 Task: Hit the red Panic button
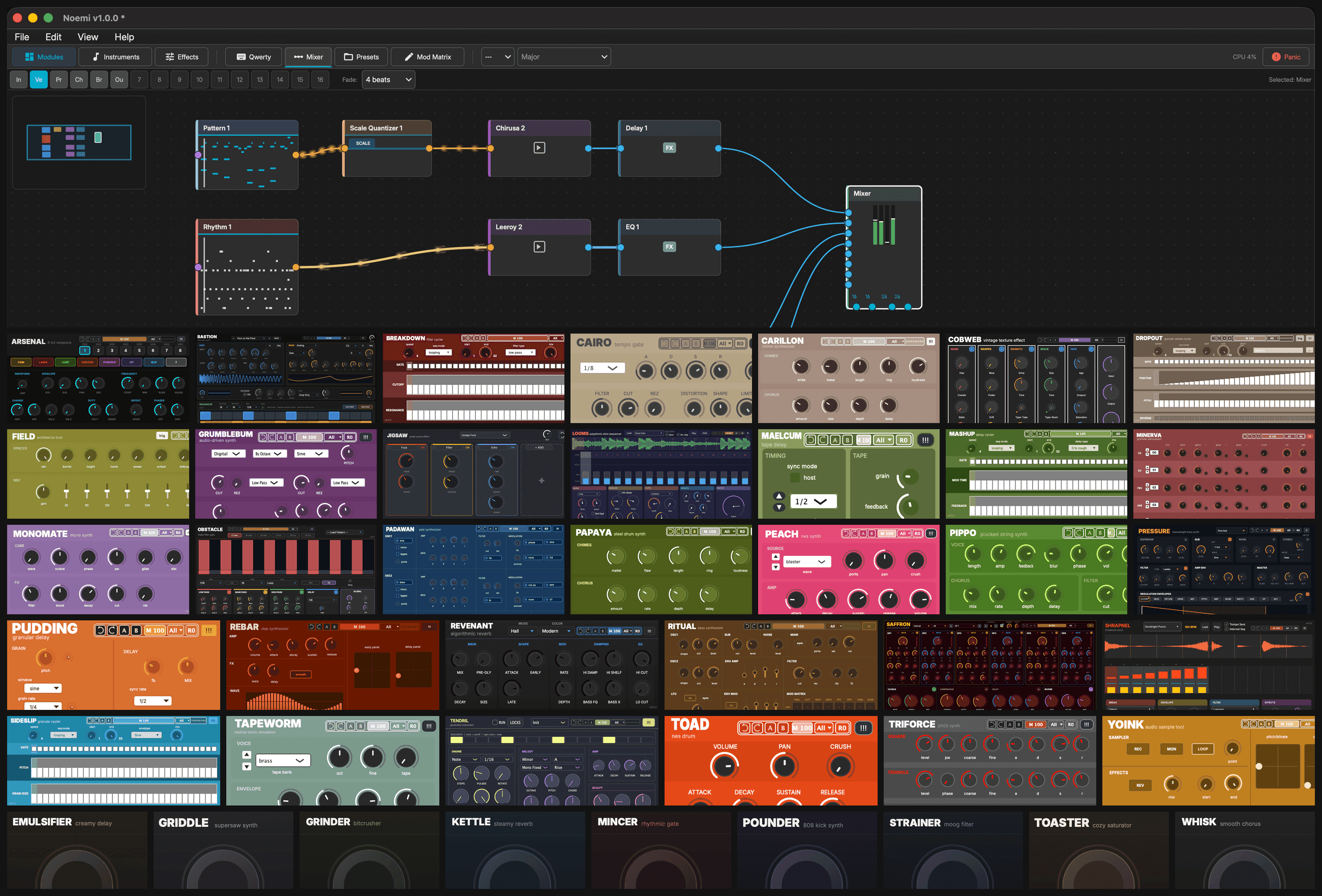(x=1285, y=57)
